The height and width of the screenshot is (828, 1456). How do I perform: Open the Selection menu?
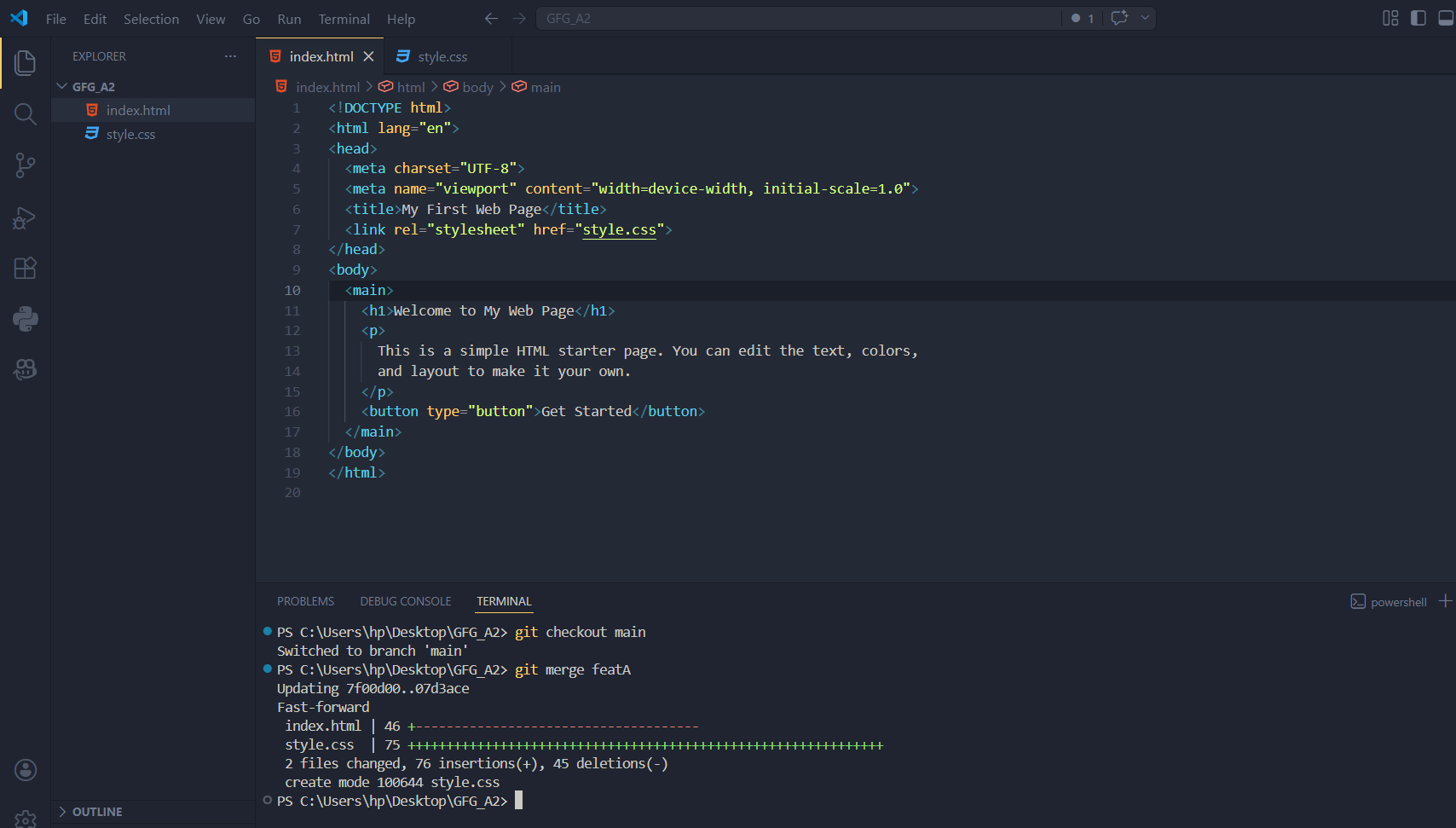point(151,19)
